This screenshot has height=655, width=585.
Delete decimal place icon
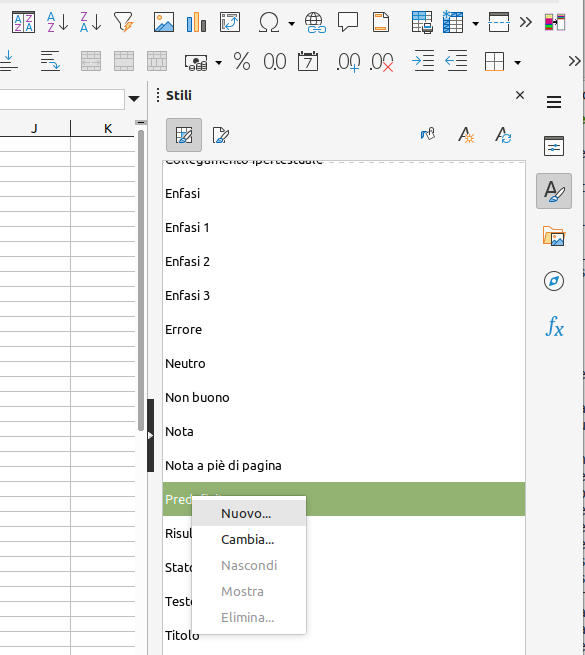pyautogui.click(x=382, y=62)
